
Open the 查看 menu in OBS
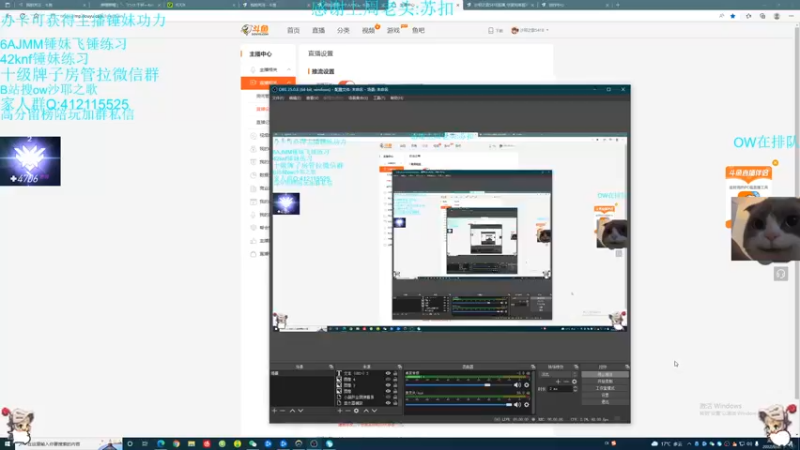(312, 97)
